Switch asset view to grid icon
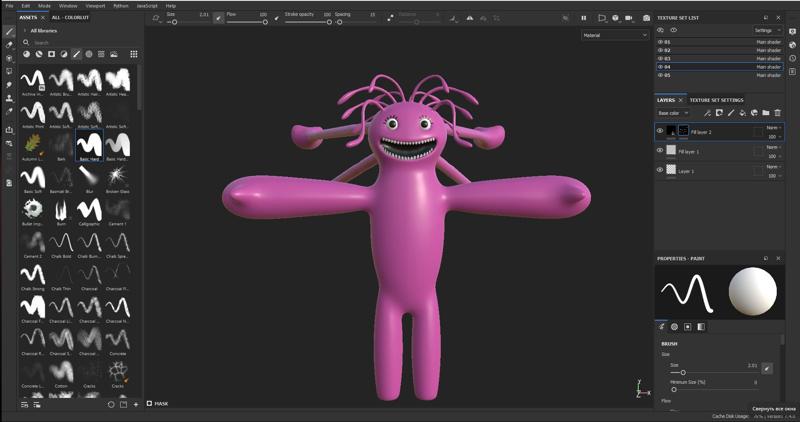This screenshot has height=422, width=800. click(x=134, y=54)
